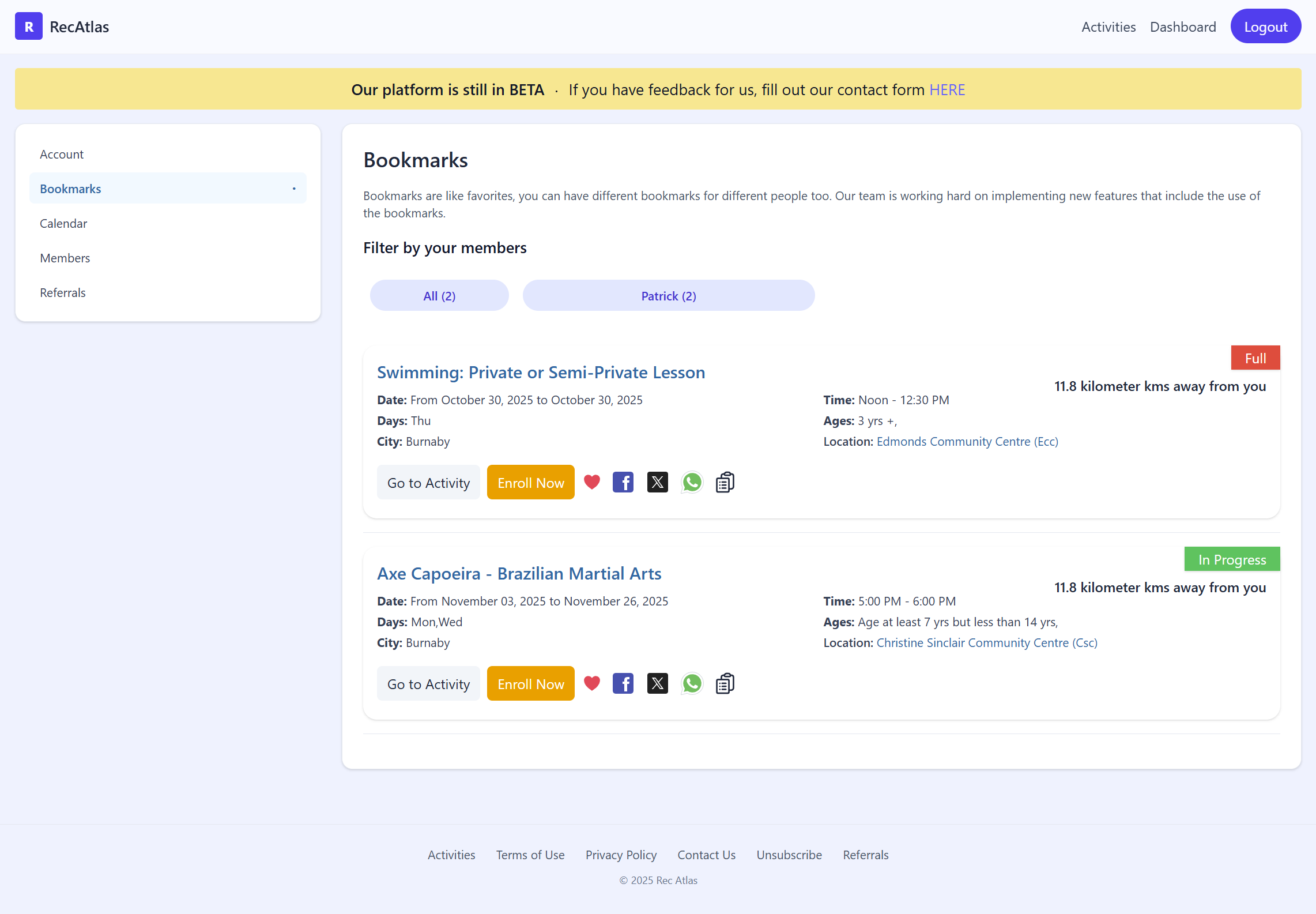Share Axe Capoeira via WhatsApp
Screen dimensions: 1316x914
point(692,683)
